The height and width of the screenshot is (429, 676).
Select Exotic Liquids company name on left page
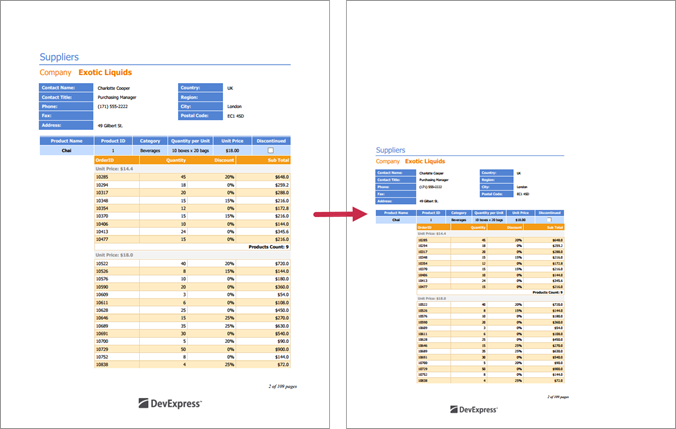(105, 72)
